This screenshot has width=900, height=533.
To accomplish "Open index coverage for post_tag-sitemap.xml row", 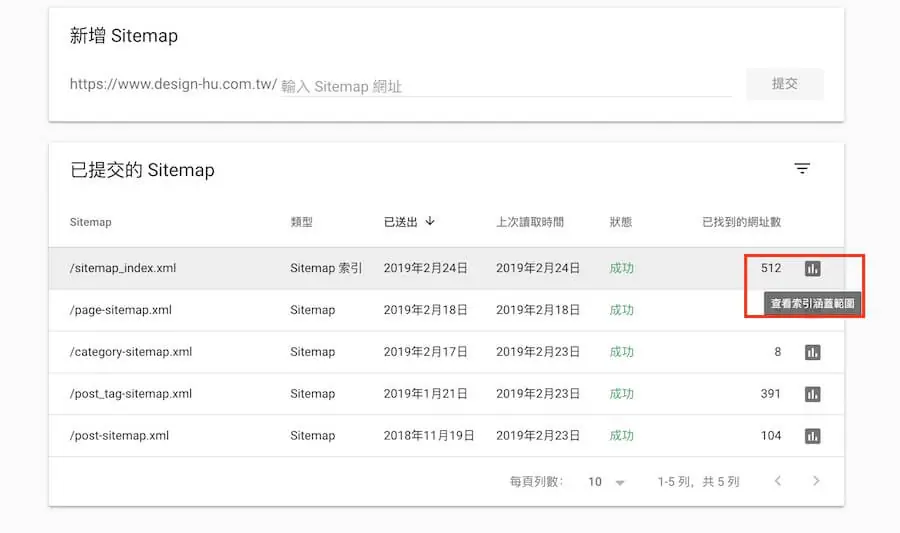I will pyautogui.click(x=812, y=394).
